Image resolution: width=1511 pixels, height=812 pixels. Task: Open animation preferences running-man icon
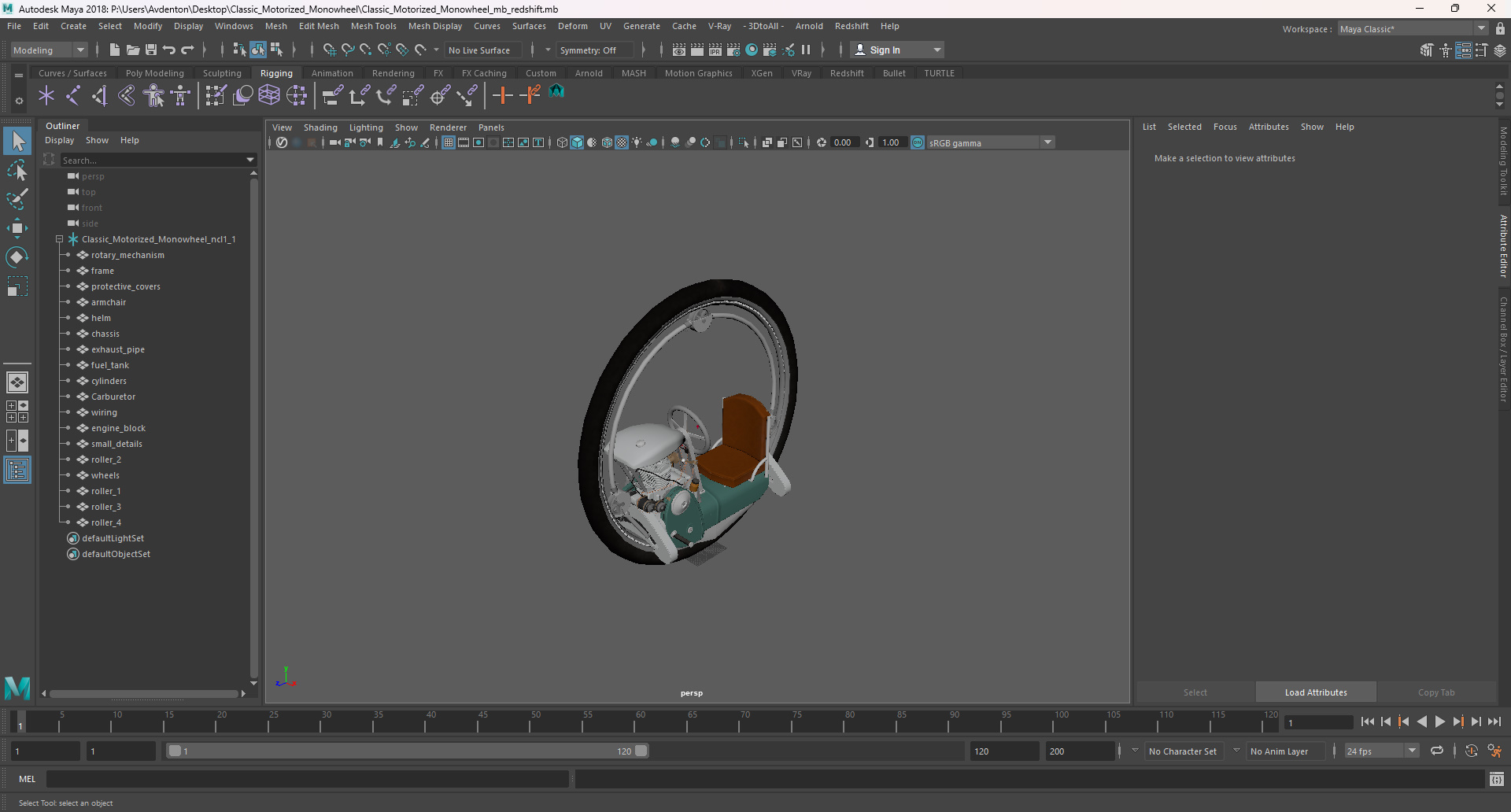[x=1494, y=751]
